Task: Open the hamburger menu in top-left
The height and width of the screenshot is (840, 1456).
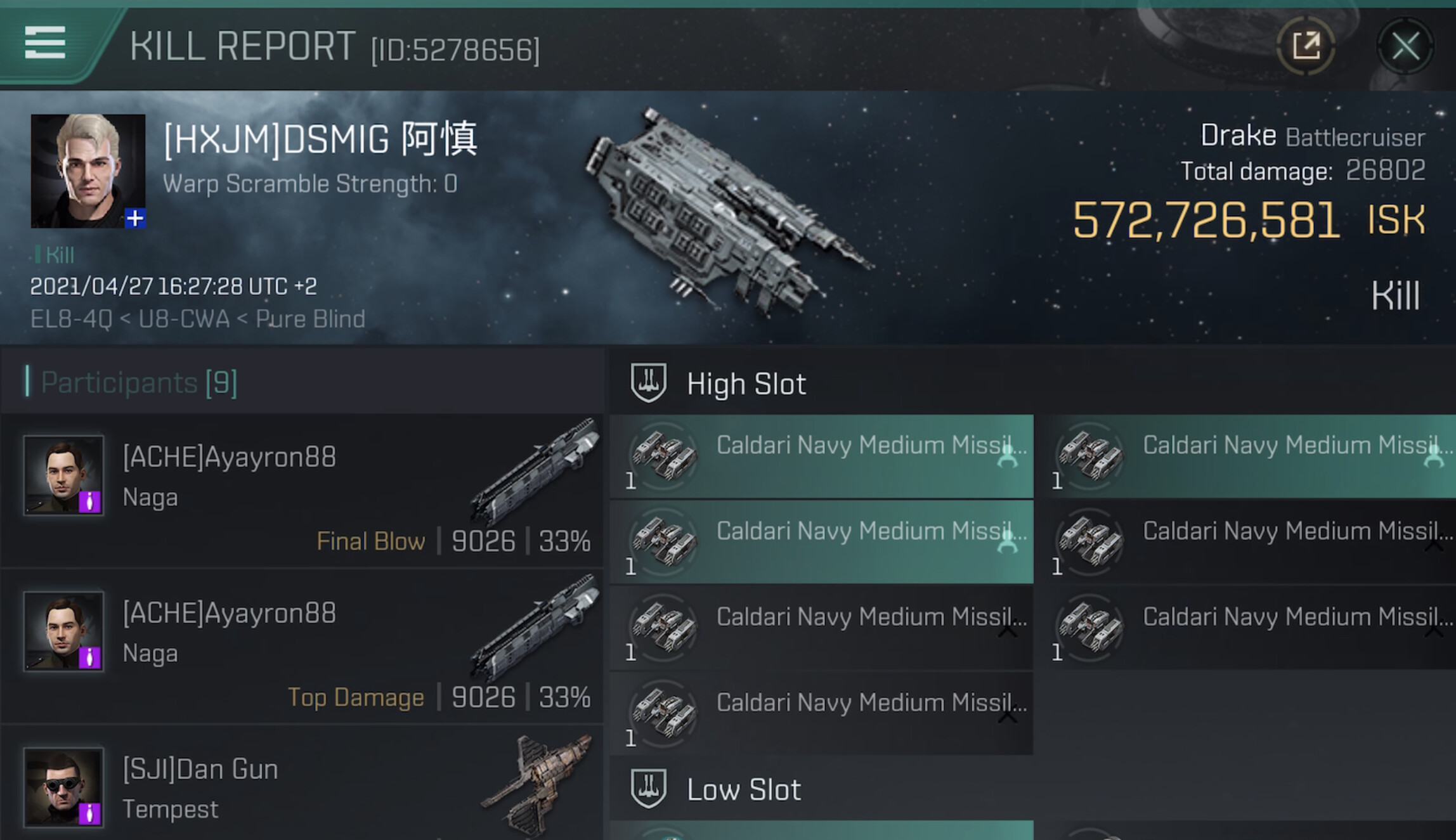Action: pyautogui.click(x=44, y=42)
